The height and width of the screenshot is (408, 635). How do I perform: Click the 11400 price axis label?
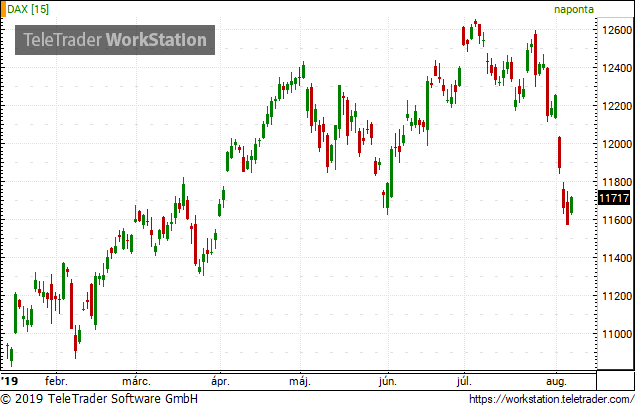tap(617, 258)
